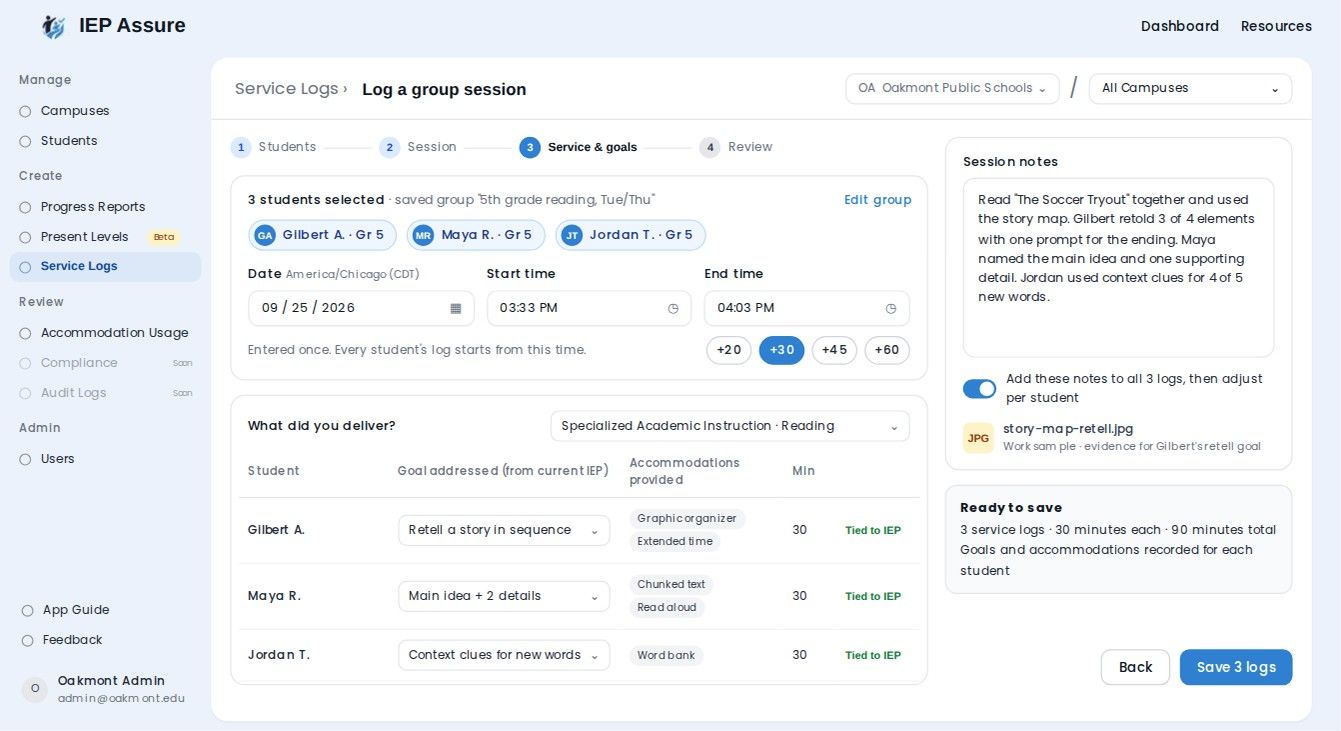Click the Maya R. · Gr 5 student chip
The width and height of the screenshot is (1341, 731).
(x=476, y=235)
